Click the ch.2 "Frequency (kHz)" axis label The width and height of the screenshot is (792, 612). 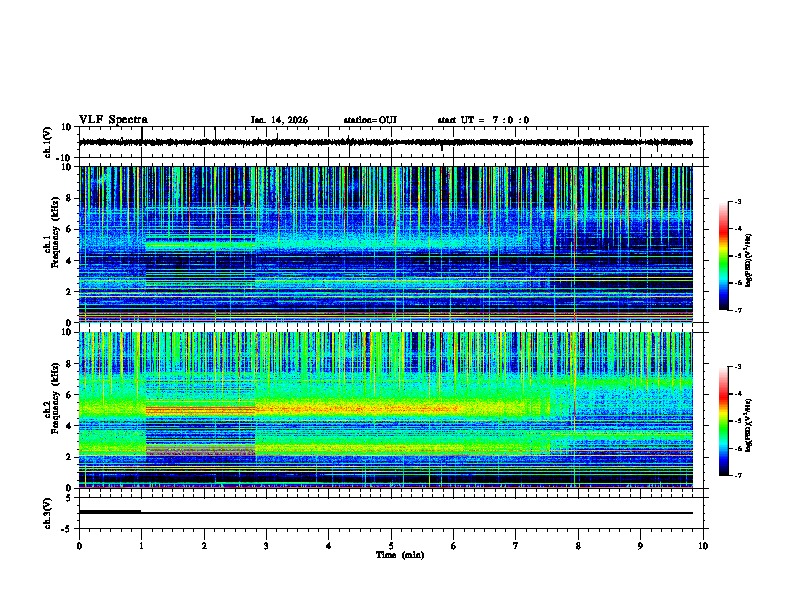(55, 398)
